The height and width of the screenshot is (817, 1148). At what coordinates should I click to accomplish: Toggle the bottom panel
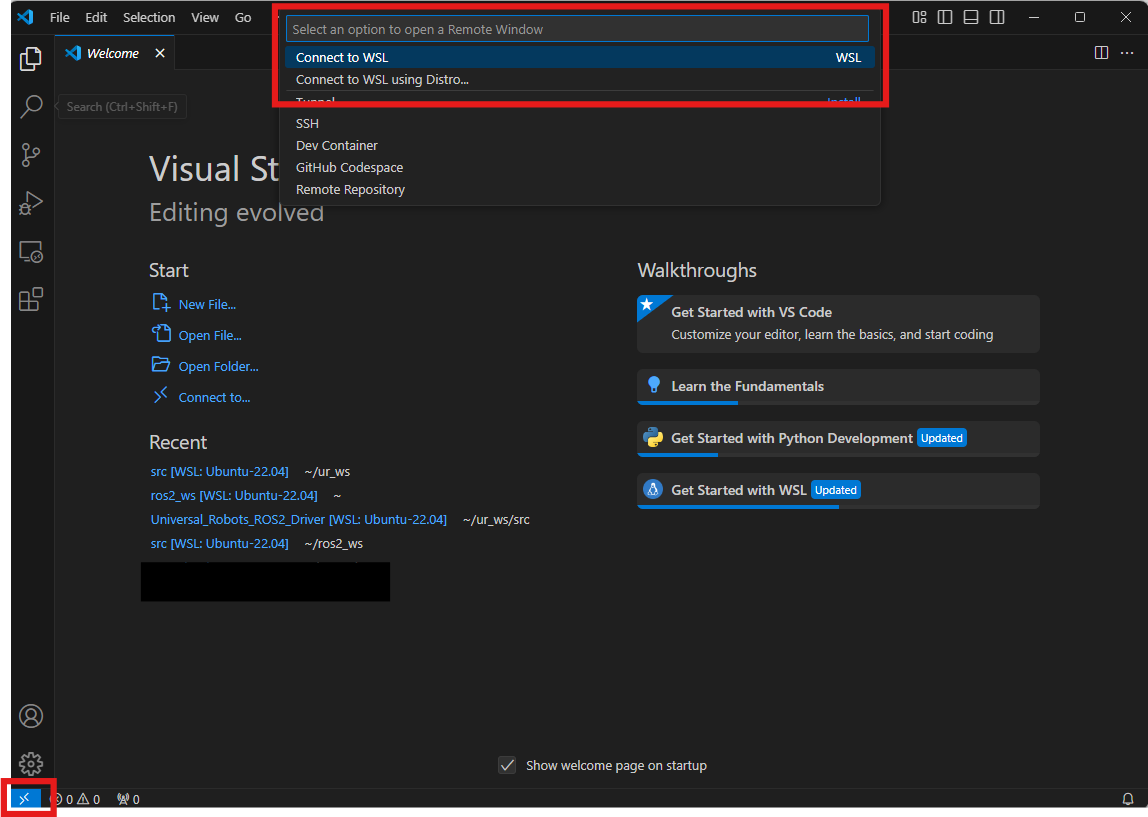click(971, 17)
